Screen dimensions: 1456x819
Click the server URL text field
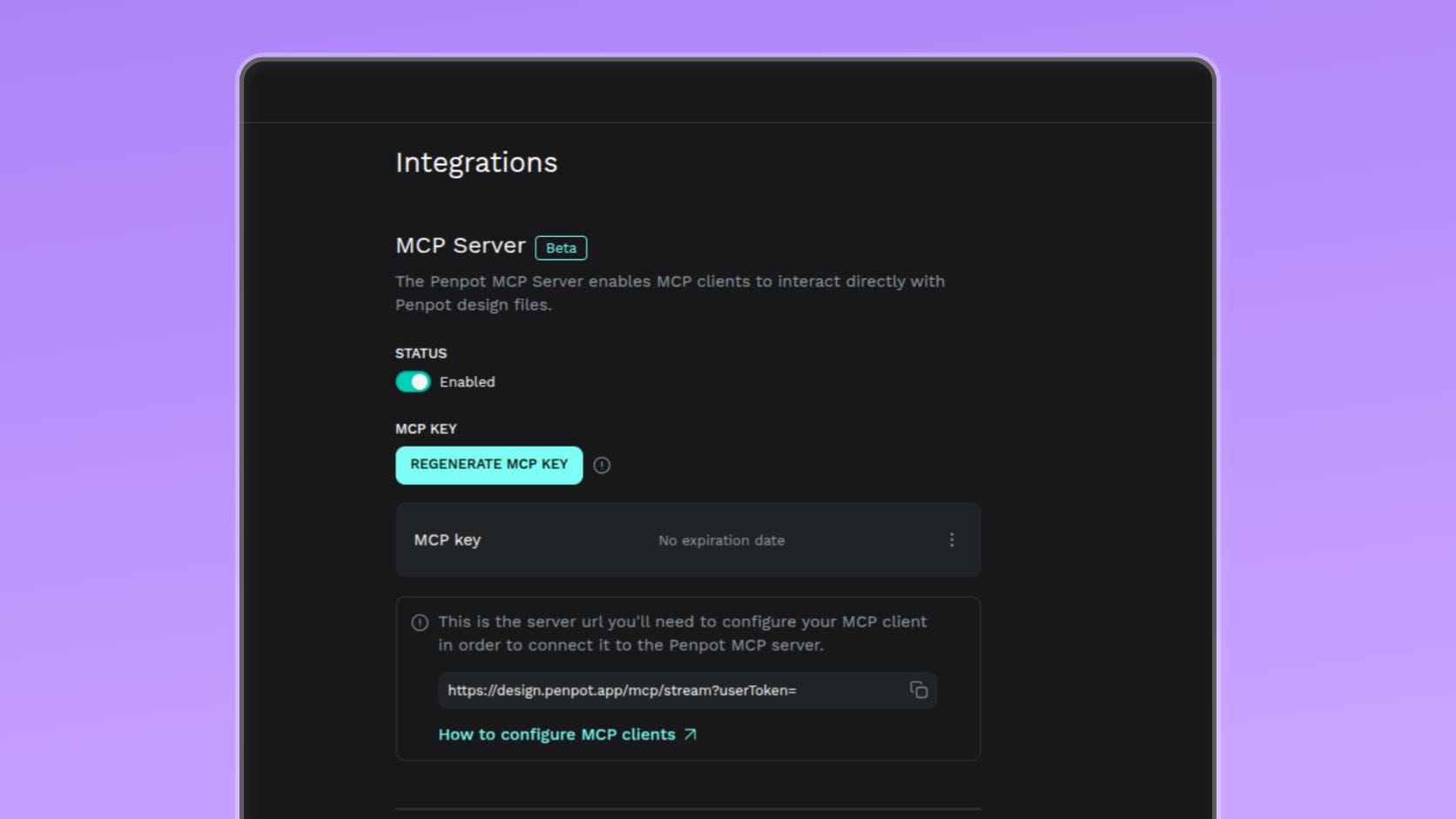tap(687, 690)
